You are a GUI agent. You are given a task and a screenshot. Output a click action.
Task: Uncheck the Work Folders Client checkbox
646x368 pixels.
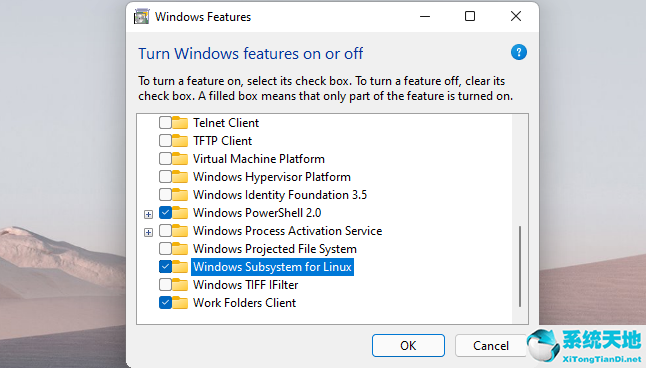(x=165, y=302)
